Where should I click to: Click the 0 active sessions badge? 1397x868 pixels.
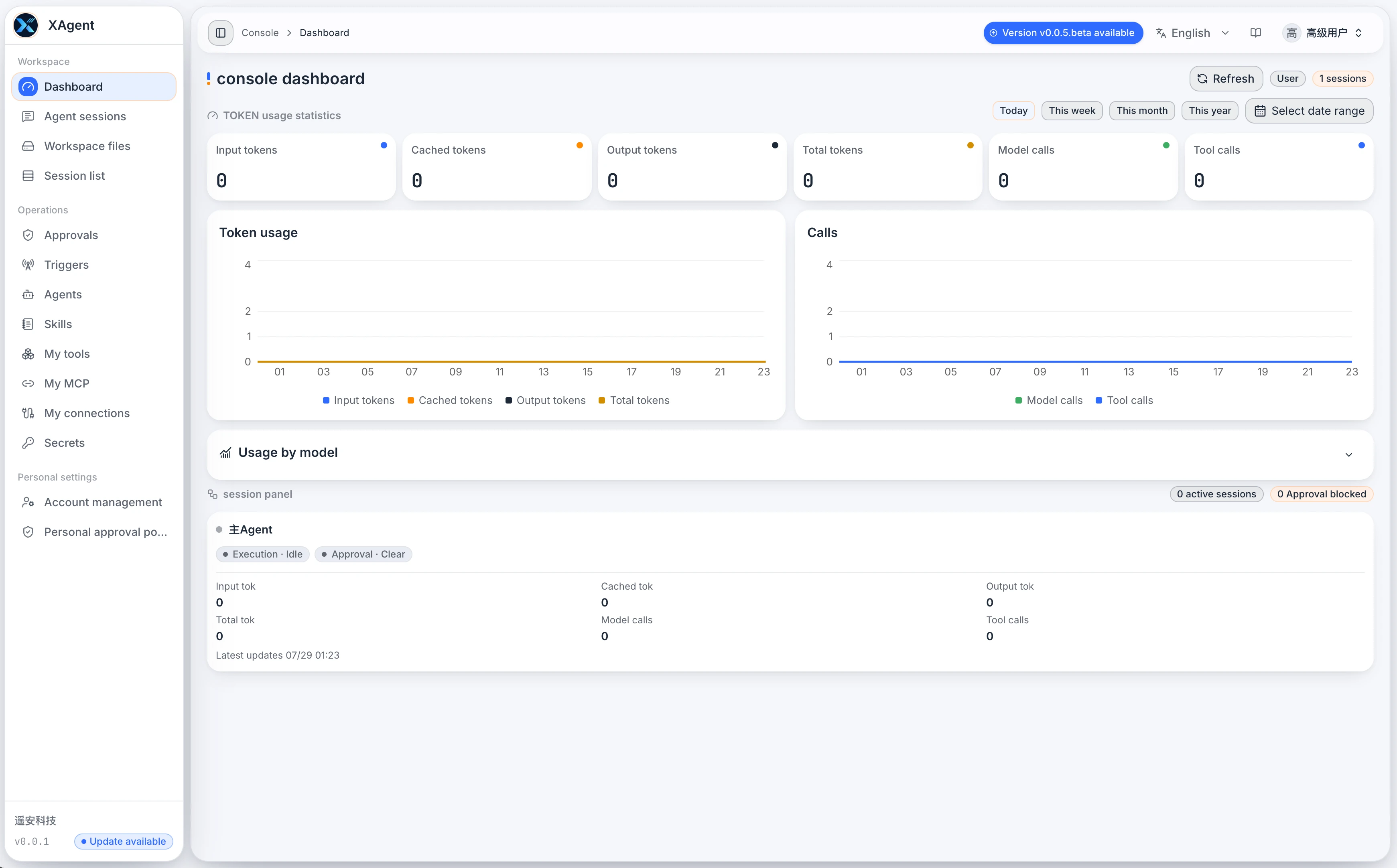[x=1216, y=494]
